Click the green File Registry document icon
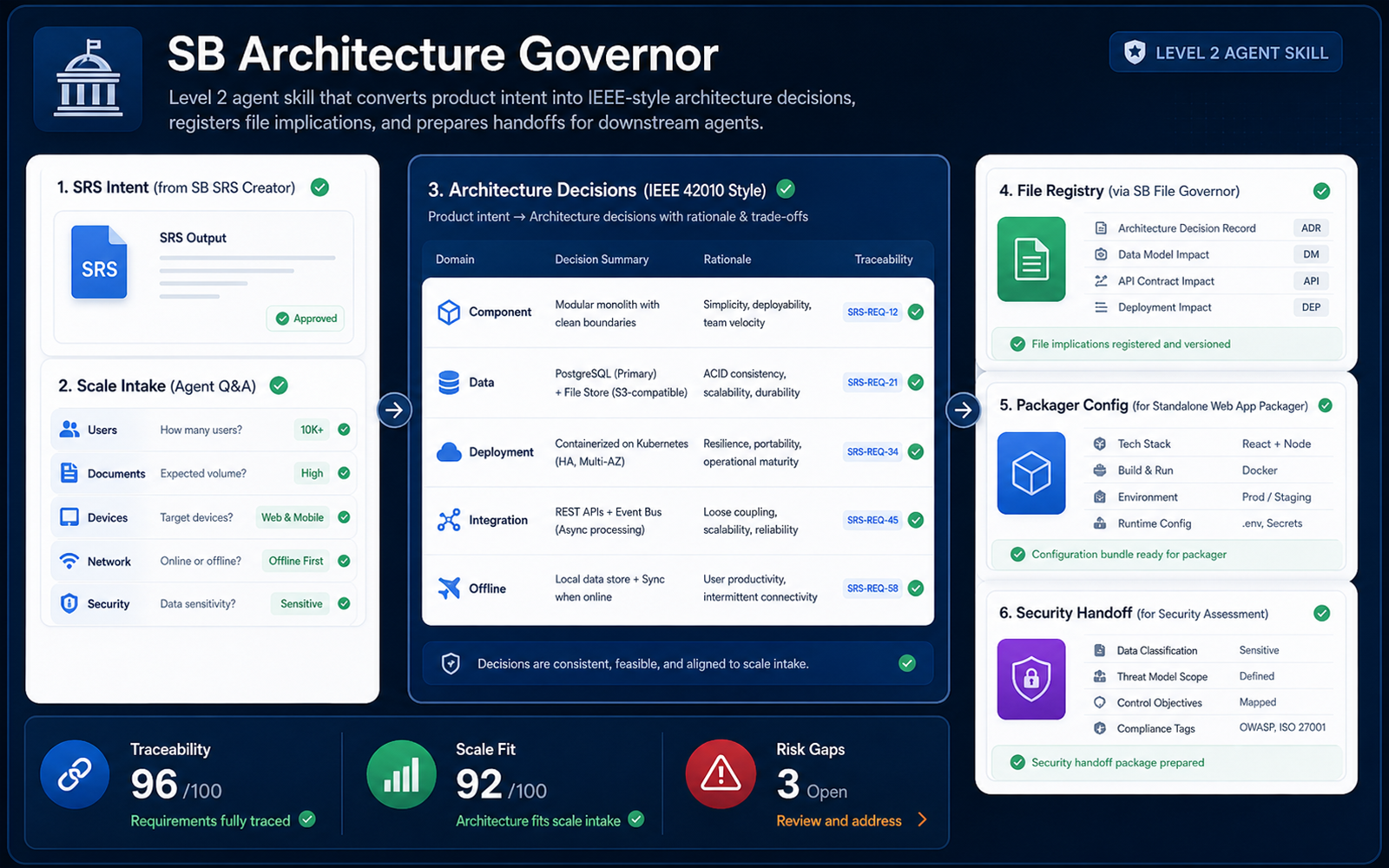This screenshot has height=868, width=1389. [1031, 260]
